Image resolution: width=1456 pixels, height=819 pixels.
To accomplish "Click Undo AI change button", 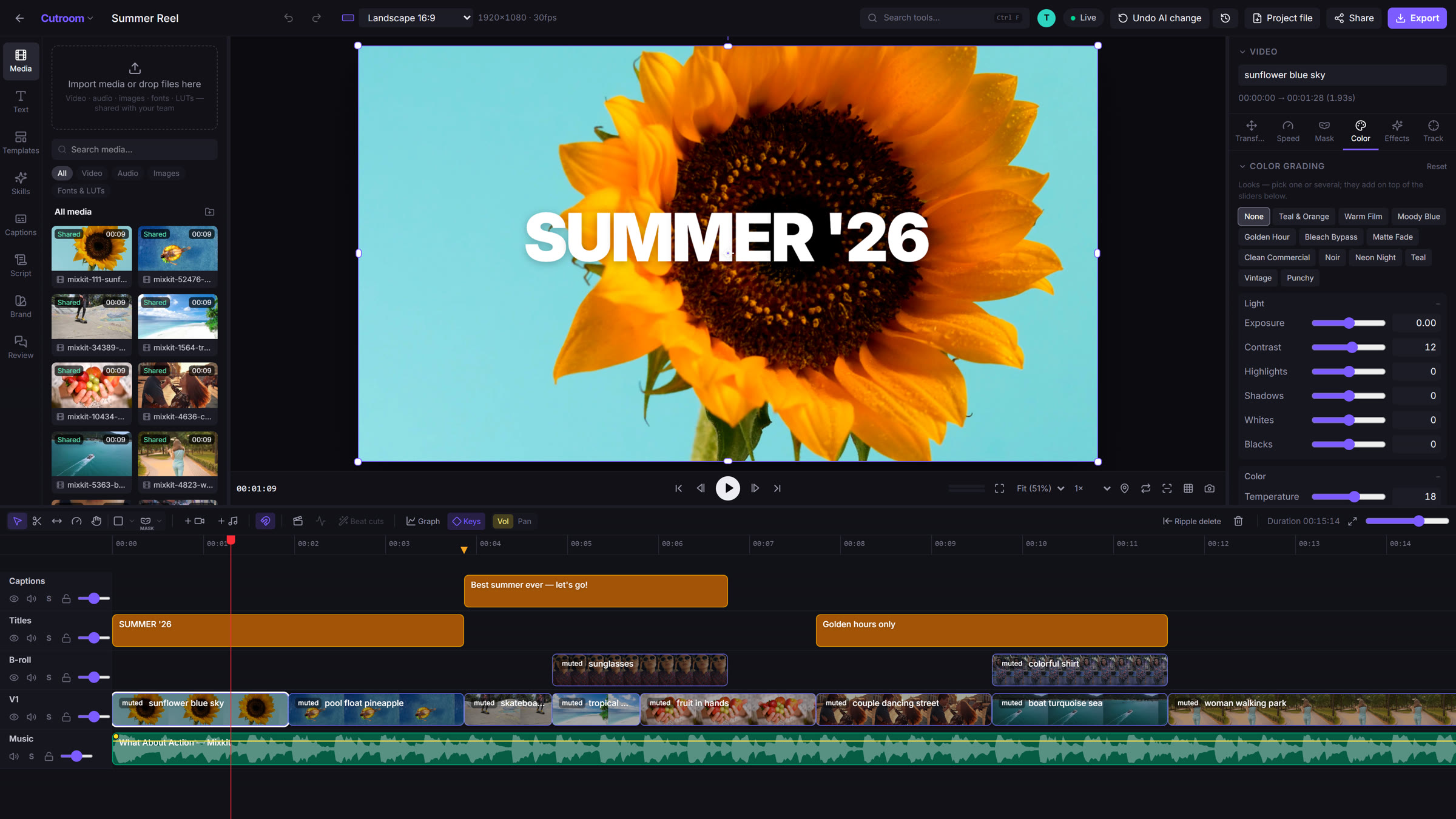I will point(1159,18).
